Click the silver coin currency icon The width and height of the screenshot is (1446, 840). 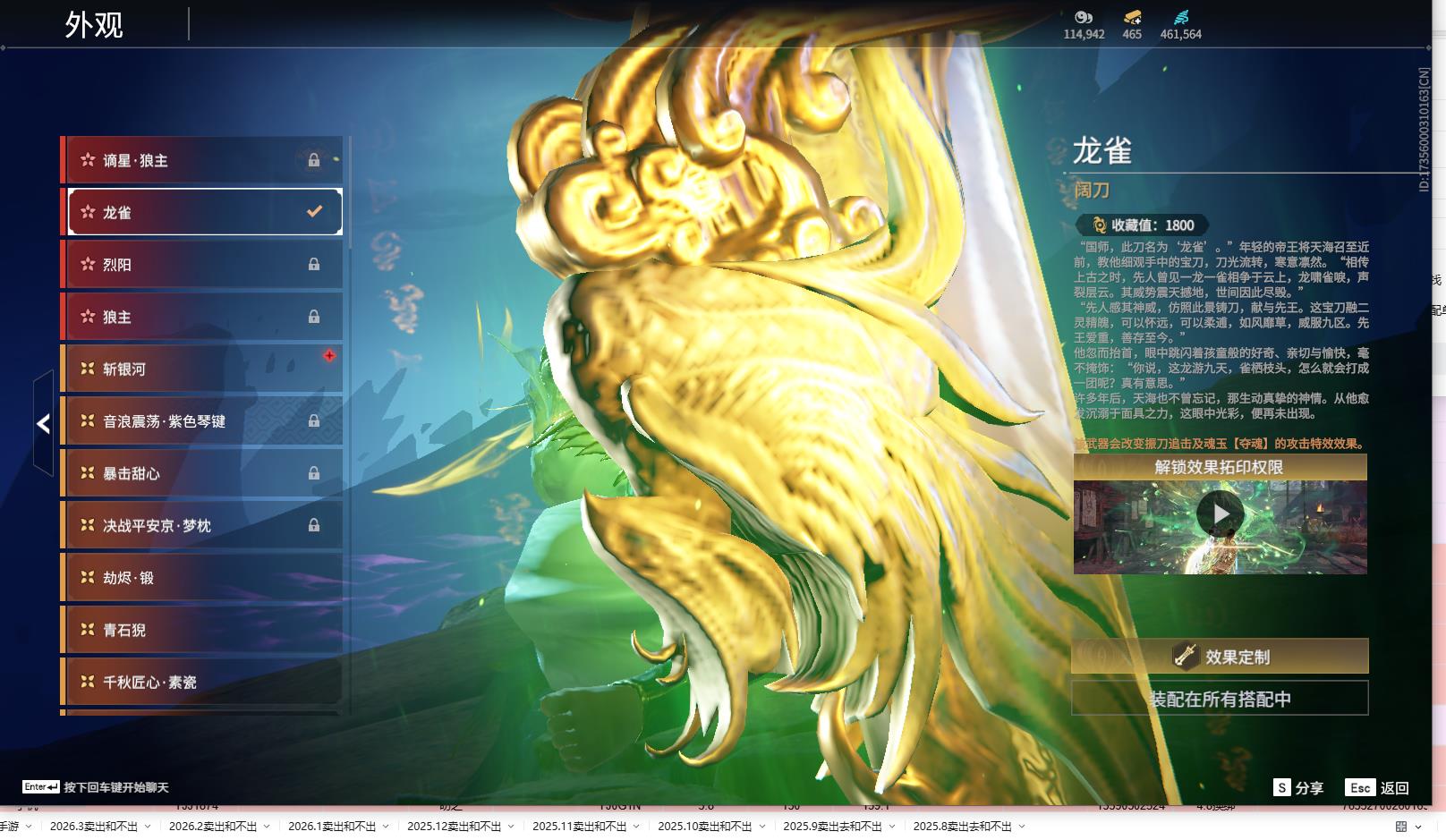pyautogui.click(x=1084, y=17)
